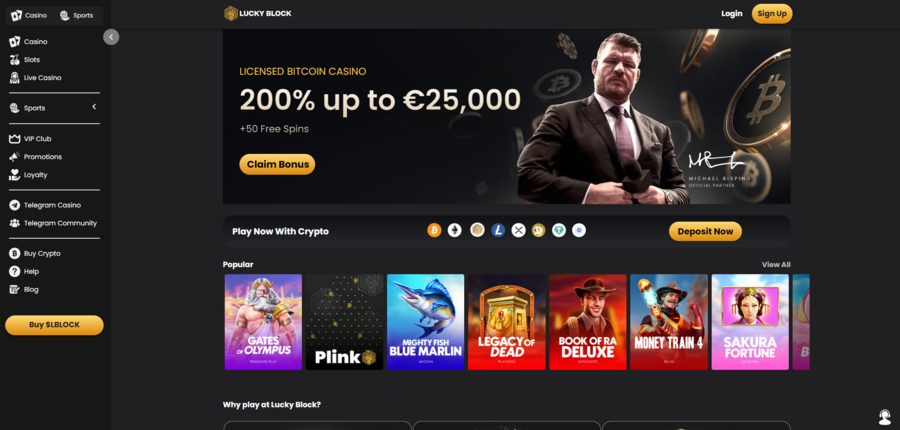Open the Gates of Olympus game thumbnail

click(263, 322)
